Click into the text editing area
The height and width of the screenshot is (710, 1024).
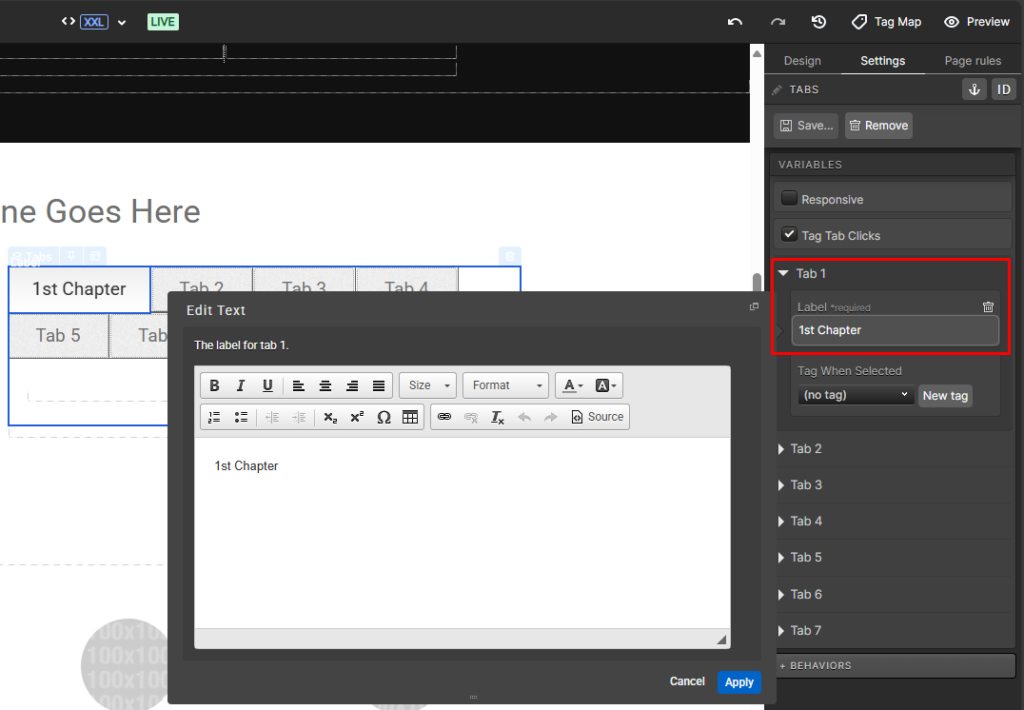click(462, 532)
